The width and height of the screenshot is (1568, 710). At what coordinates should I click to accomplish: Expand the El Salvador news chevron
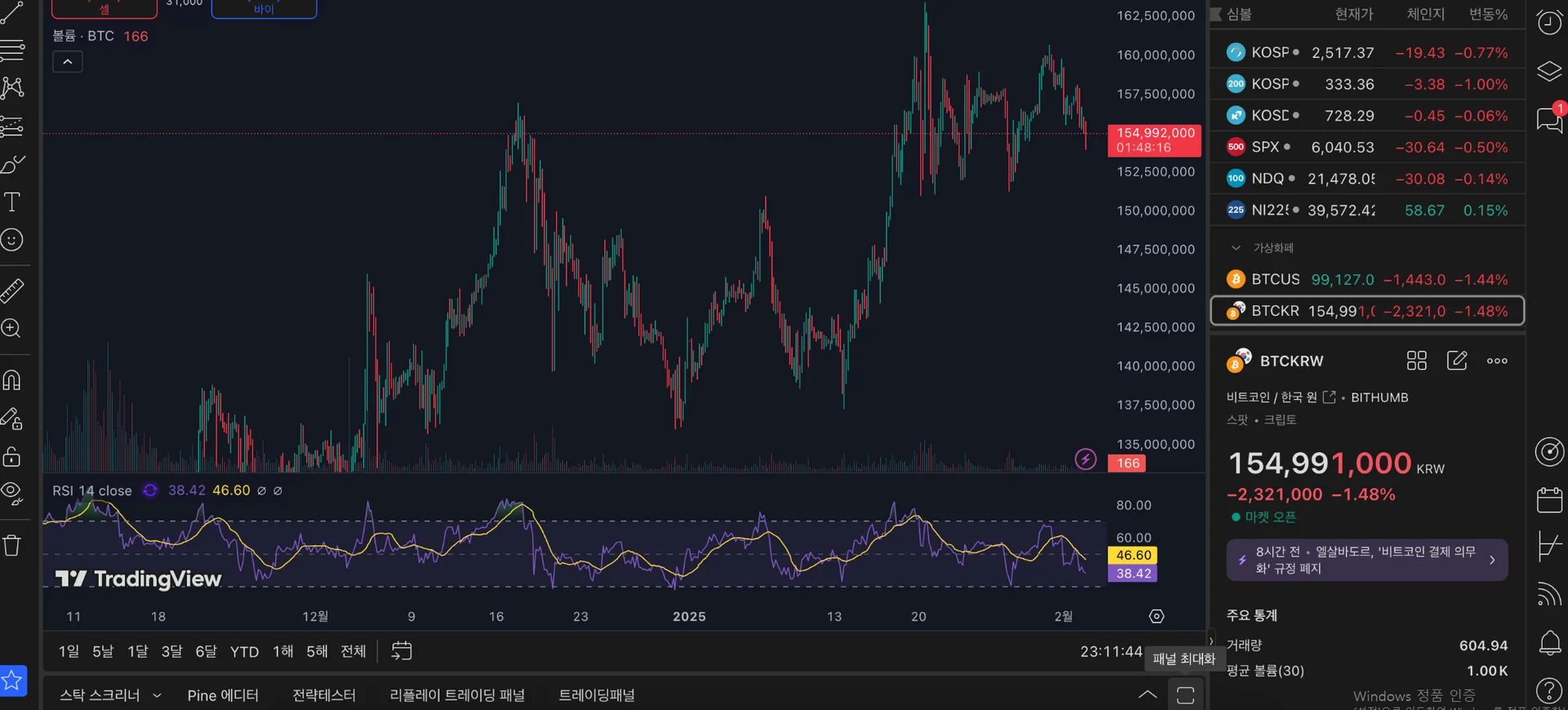pyautogui.click(x=1492, y=560)
